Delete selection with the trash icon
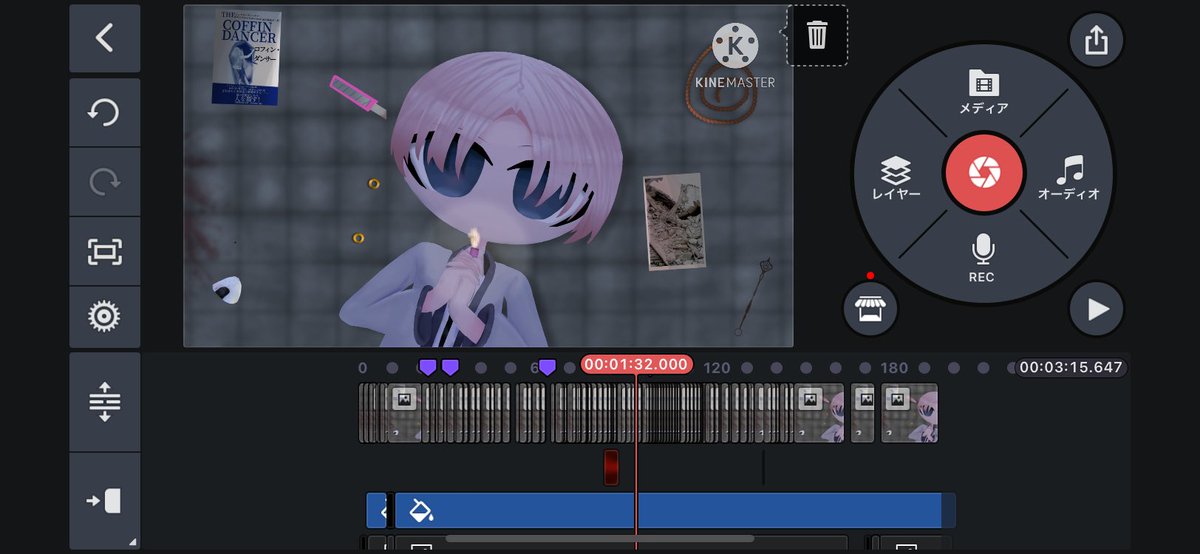Image resolution: width=1200 pixels, height=554 pixels. (817, 36)
